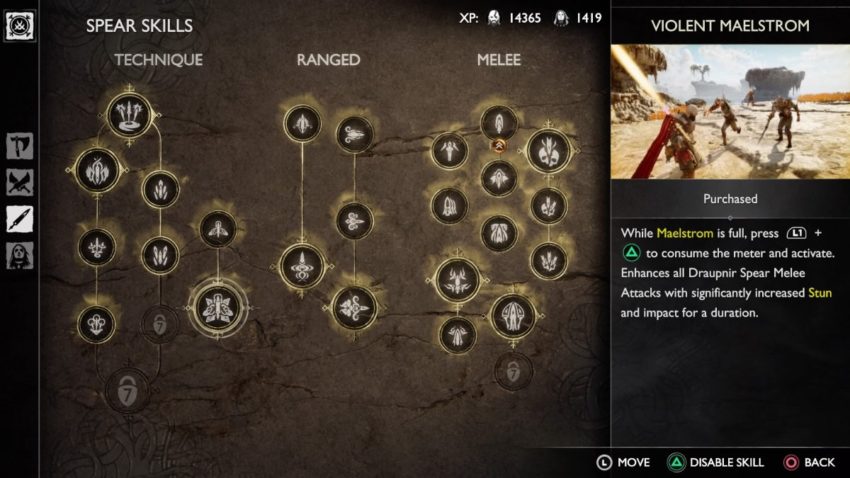This screenshot has height=478, width=850.
Task: Click the small orange upgrade marker in Melee
Action: [x=498, y=145]
